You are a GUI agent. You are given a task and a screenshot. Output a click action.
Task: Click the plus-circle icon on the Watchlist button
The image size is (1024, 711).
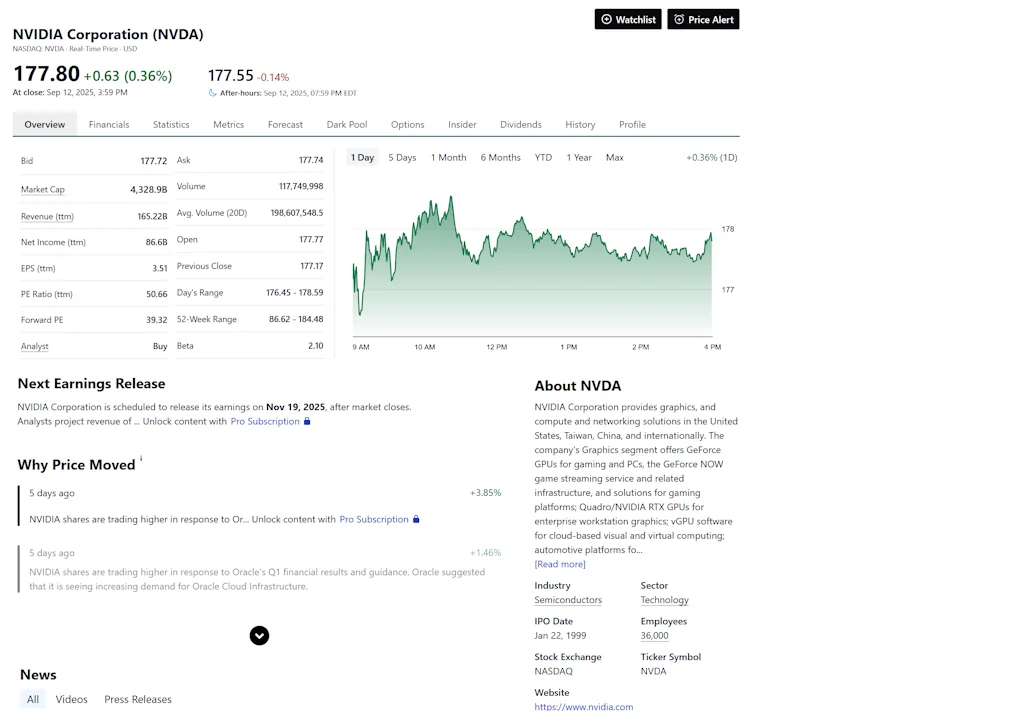coord(606,18)
